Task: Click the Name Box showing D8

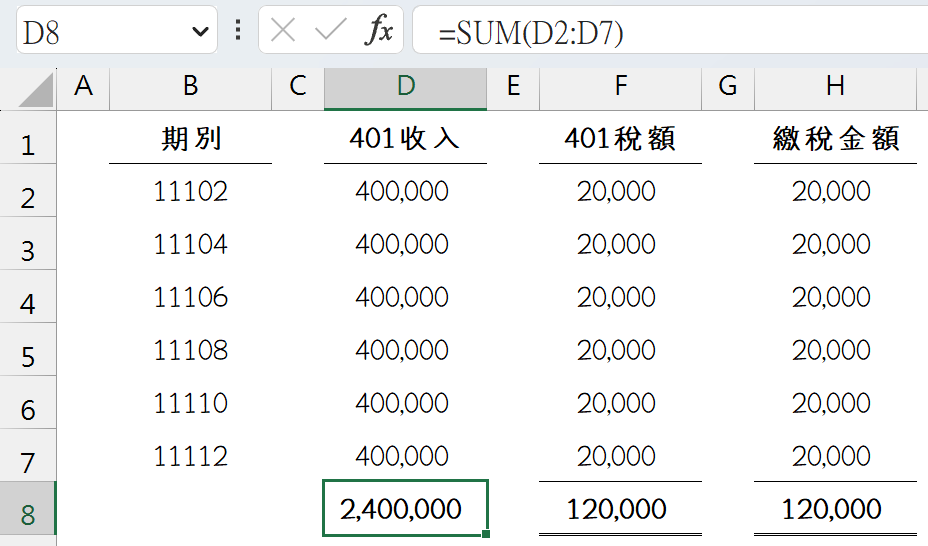Action: (x=116, y=31)
